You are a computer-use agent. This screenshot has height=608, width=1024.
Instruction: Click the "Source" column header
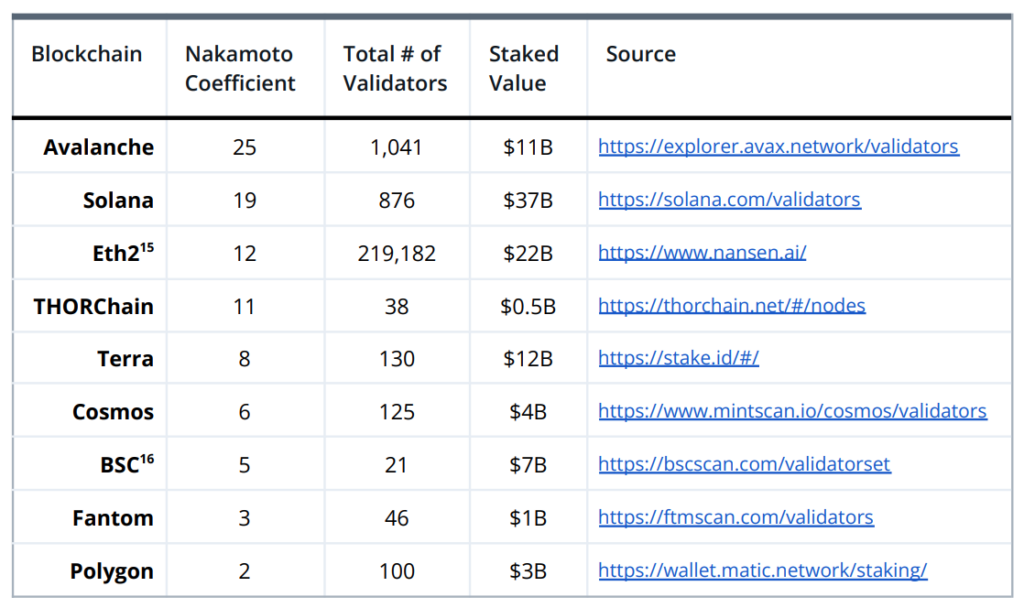pyautogui.click(x=641, y=54)
